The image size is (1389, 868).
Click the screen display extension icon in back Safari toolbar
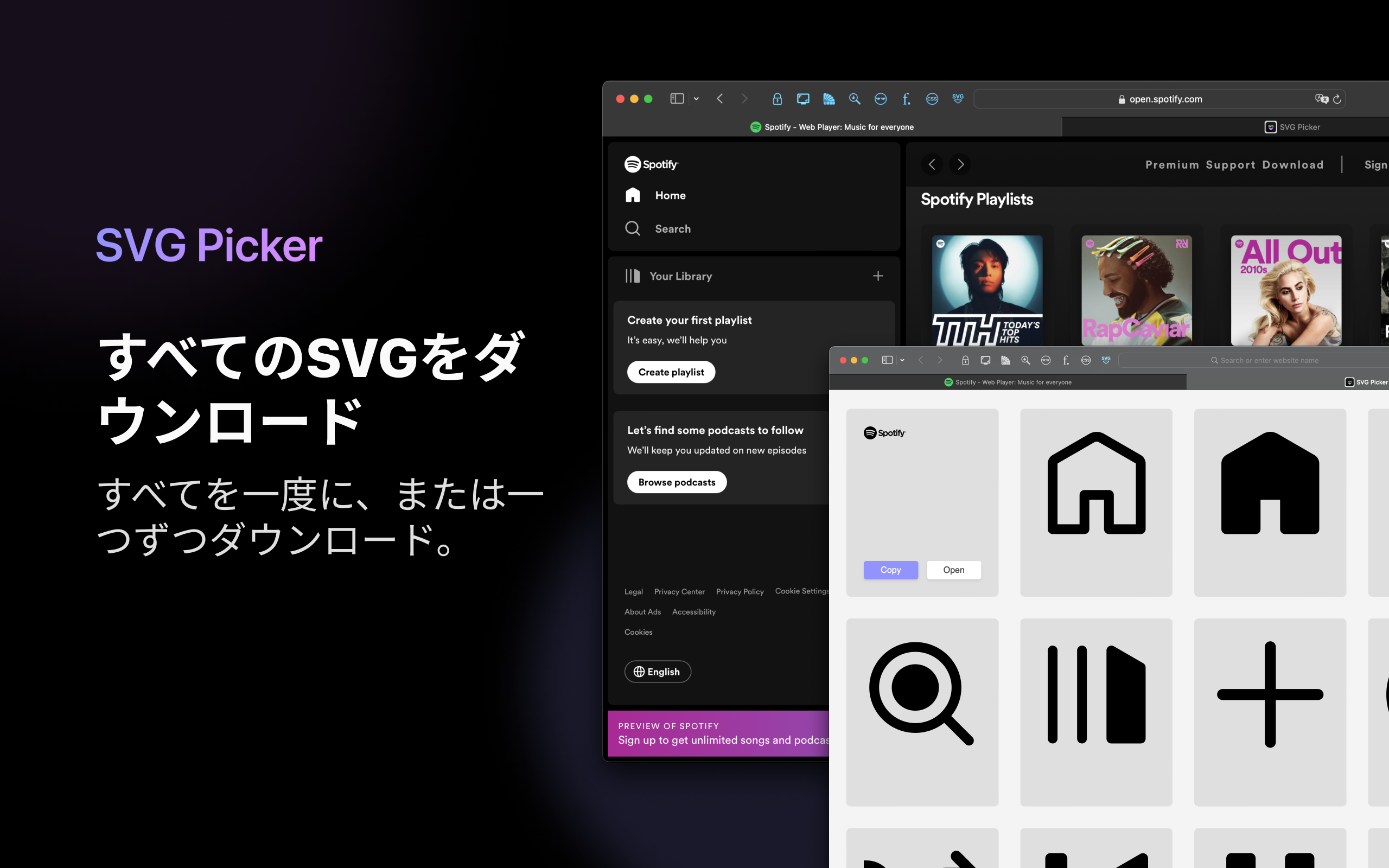click(x=803, y=99)
